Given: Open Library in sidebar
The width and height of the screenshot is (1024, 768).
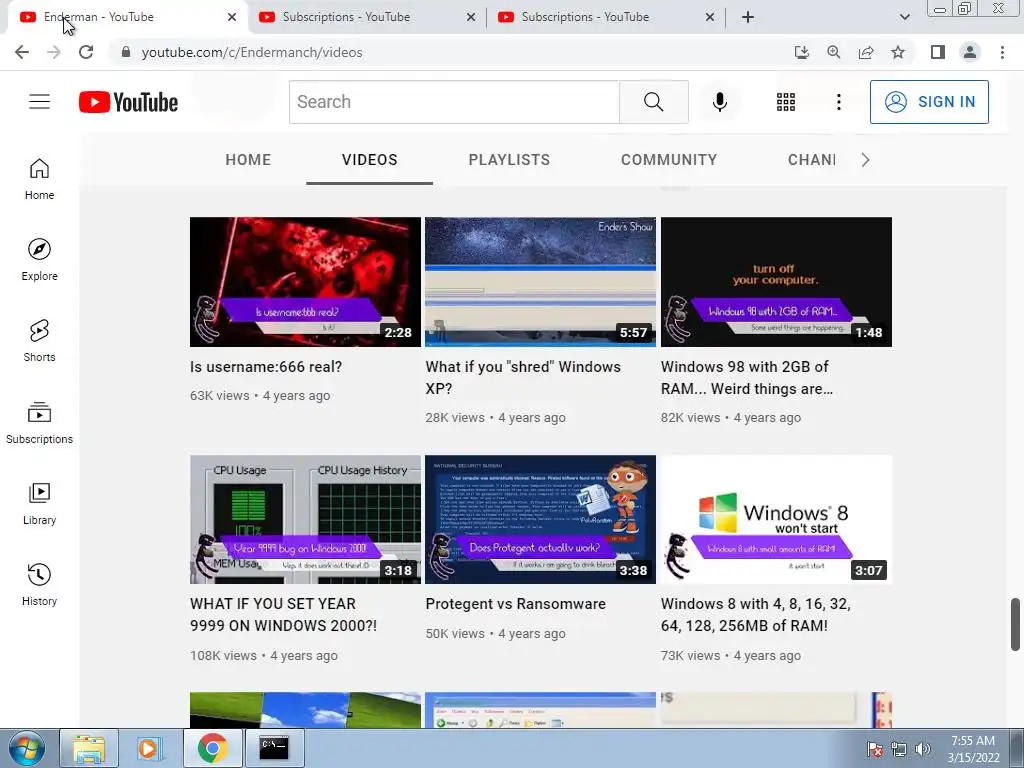Looking at the screenshot, I should pyautogui.click(x=39, y=504).
